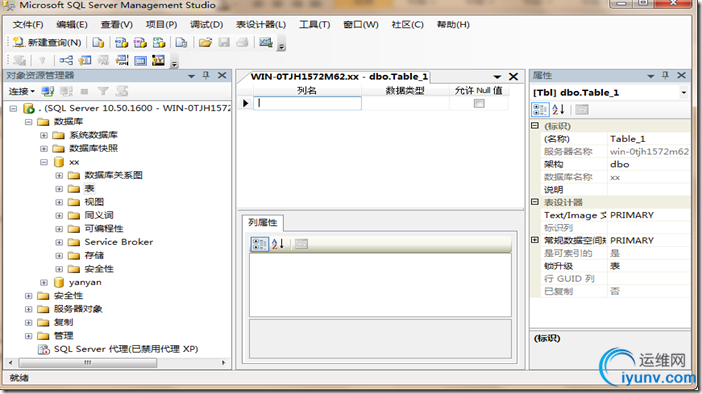Click the Activity Monitor icon

tap(265, 43)
